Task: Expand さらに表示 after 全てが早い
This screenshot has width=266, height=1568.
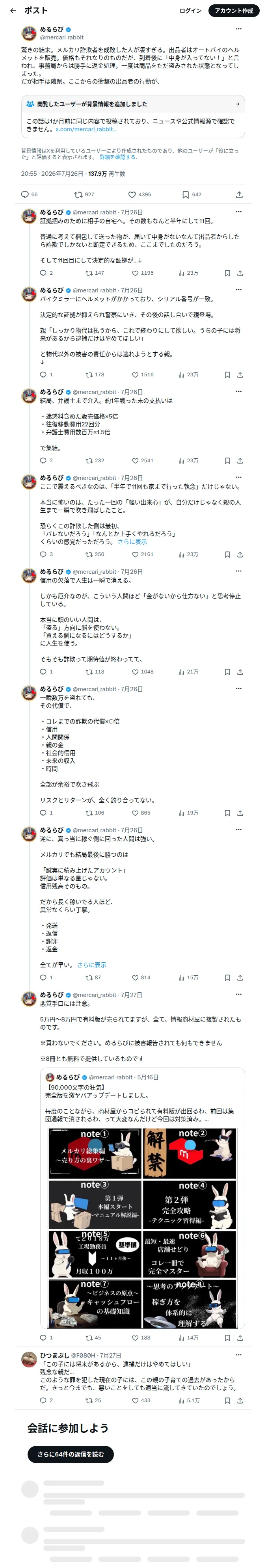Action: pyautogui.click(x=91, y=965)
